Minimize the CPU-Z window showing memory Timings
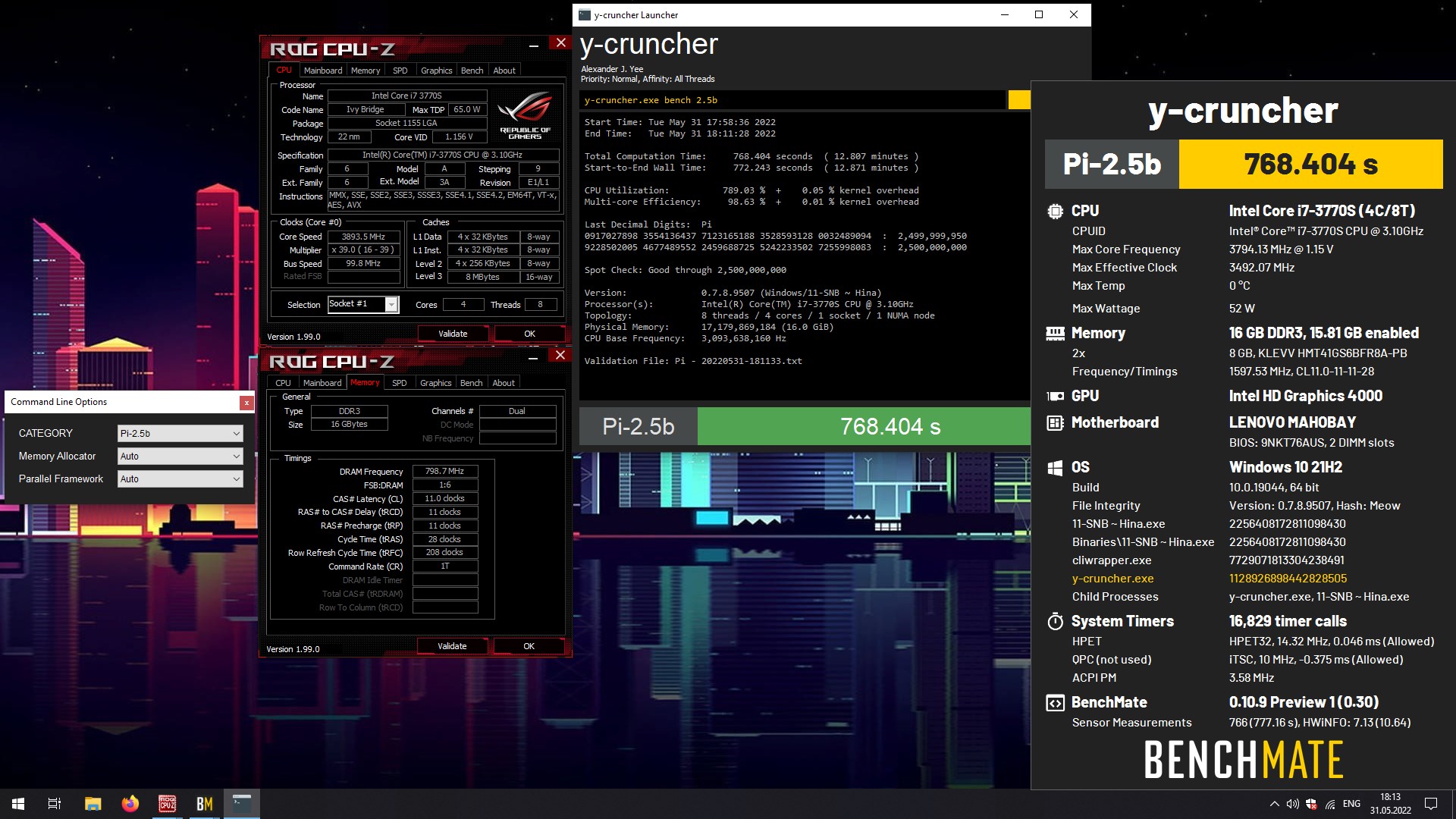This screenshot has width=1456, height=819. click(x=533, y=358)
